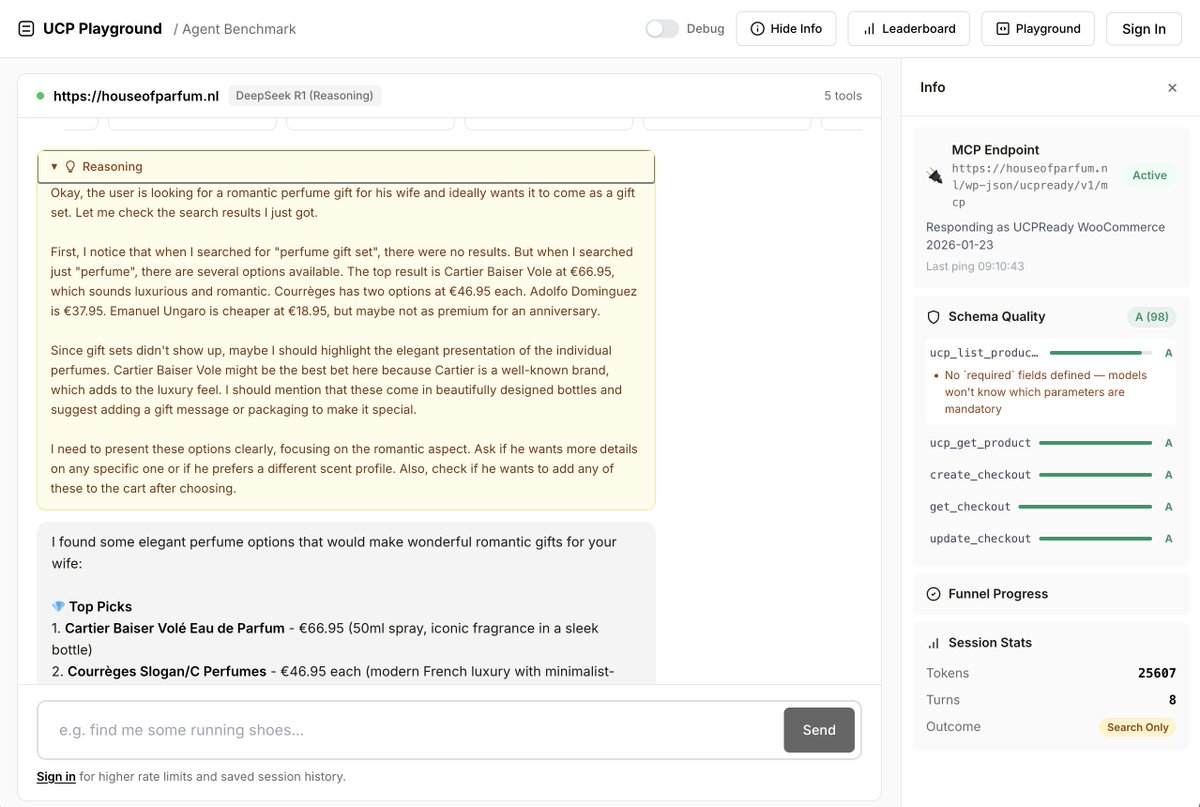Click the 5 tools label
1200x807 pixels.
tap(843, 96)
